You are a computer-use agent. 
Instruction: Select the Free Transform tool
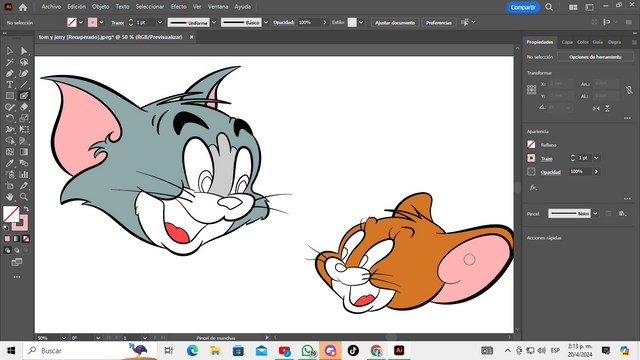[x=24, y=129]
